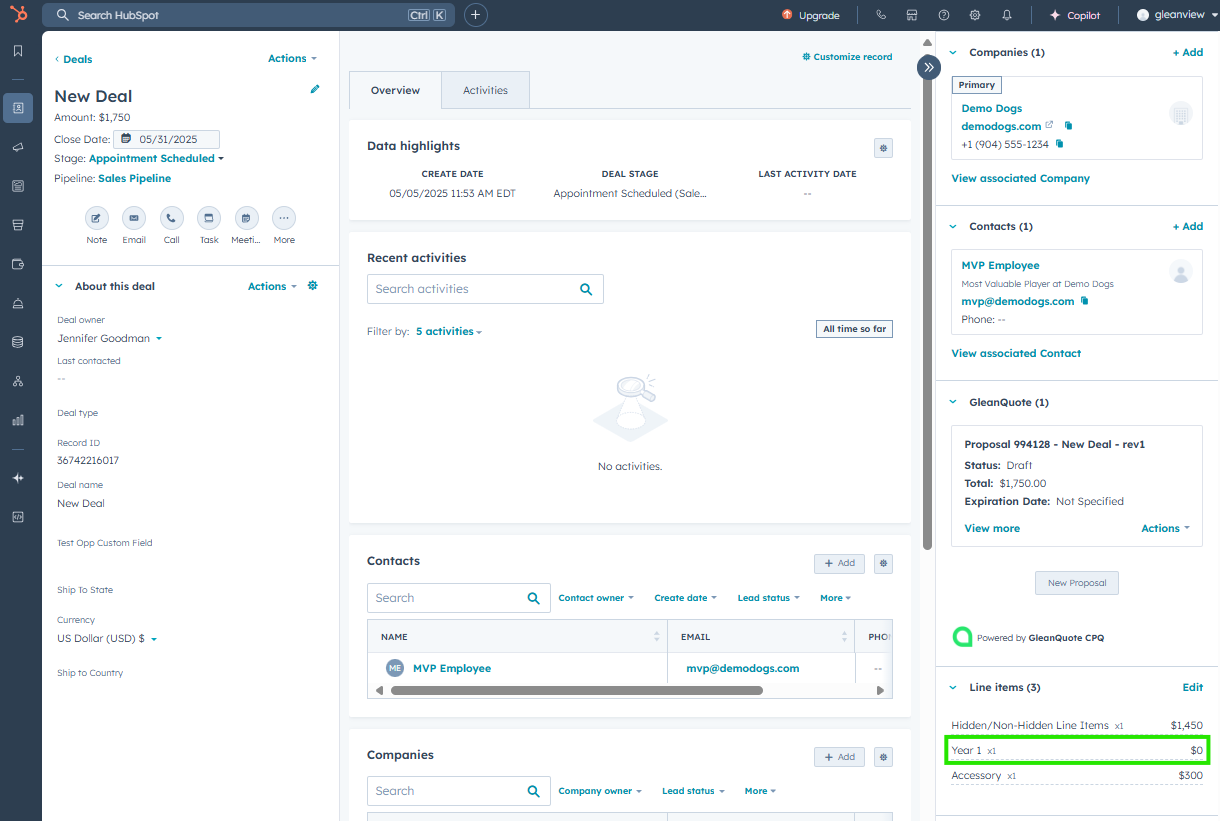Viewport: 1220px width, 821px height.
Task: Open the gear settings on the Companies card
Action: point(883,757)
